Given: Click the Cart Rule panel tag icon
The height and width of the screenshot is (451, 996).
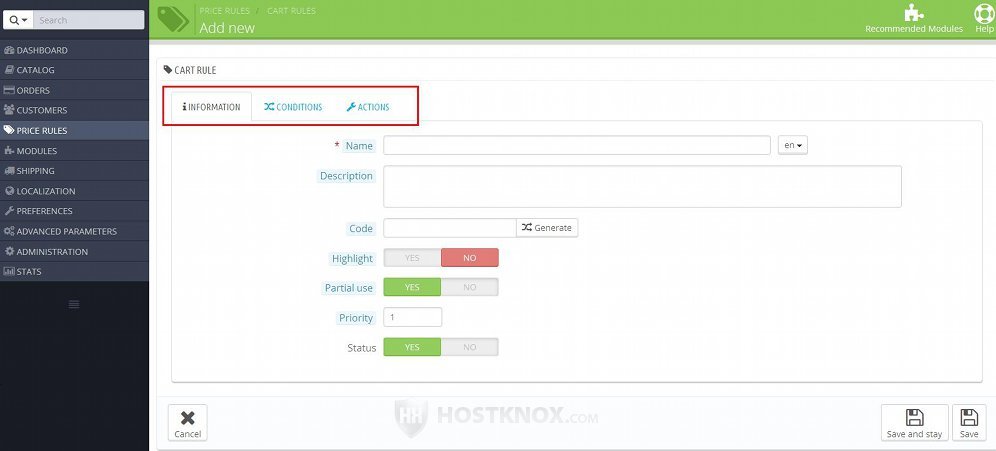Looking at the screenshot, I should (x=168, y=69).
